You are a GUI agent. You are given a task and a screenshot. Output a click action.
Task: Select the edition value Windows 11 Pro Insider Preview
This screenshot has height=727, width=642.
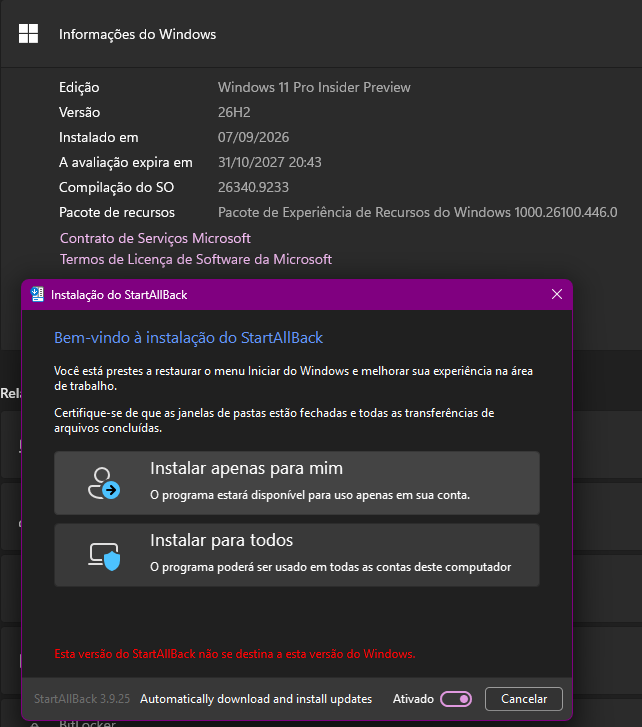pos(314,87)
